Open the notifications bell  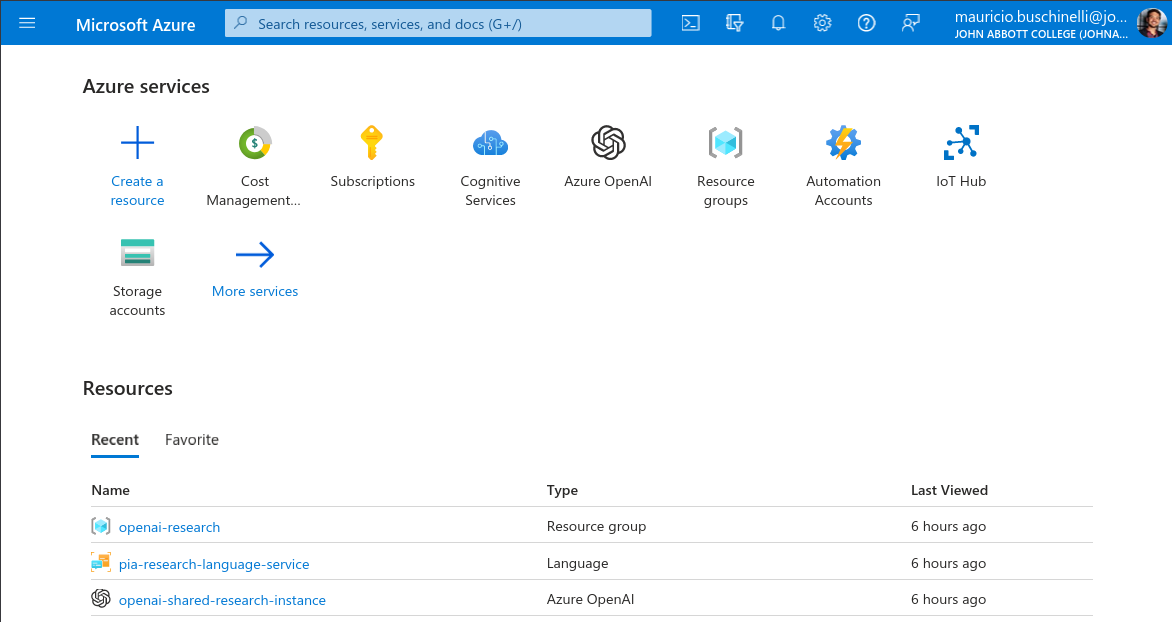[778, 23]
